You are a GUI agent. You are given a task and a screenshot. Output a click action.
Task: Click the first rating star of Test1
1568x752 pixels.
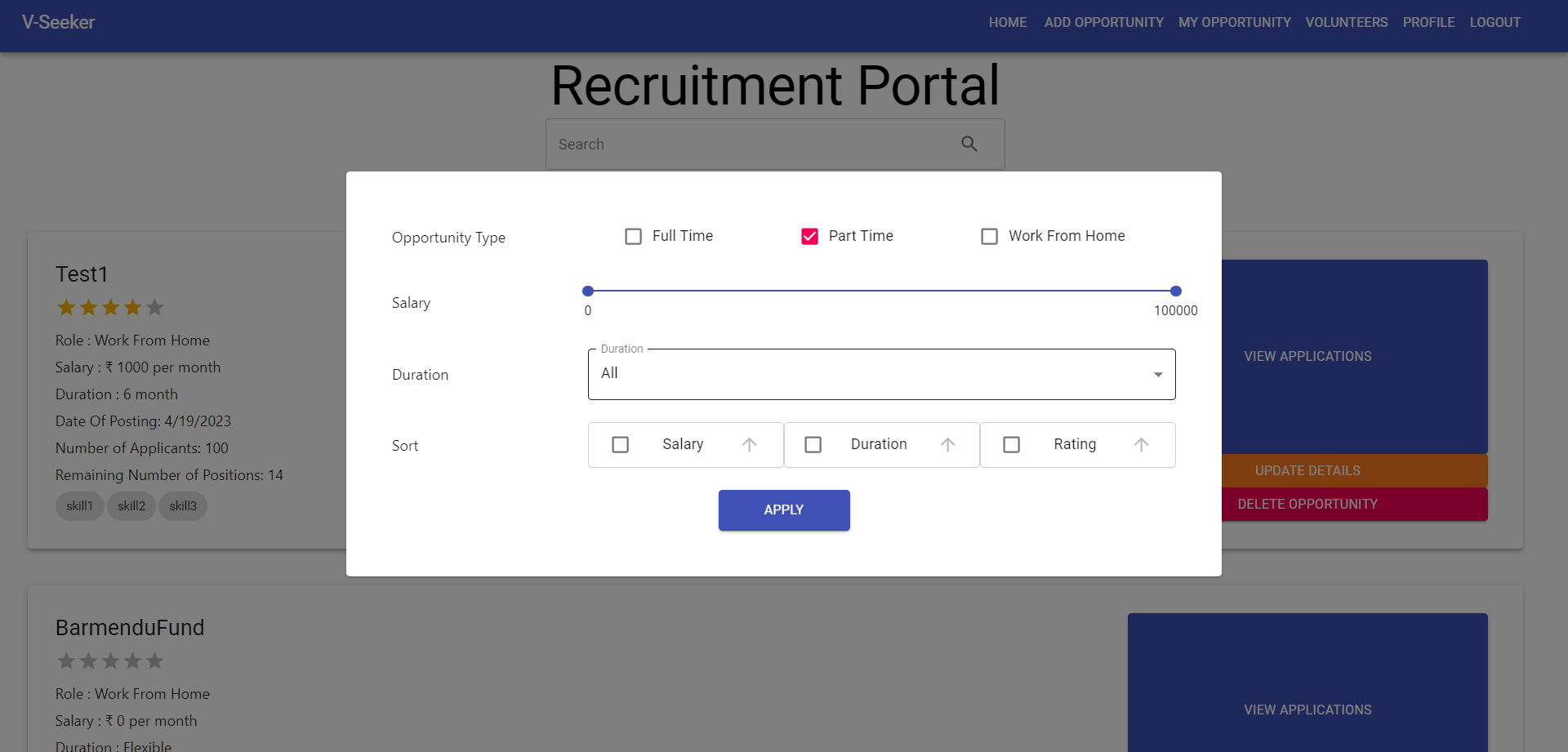[66, 308]
